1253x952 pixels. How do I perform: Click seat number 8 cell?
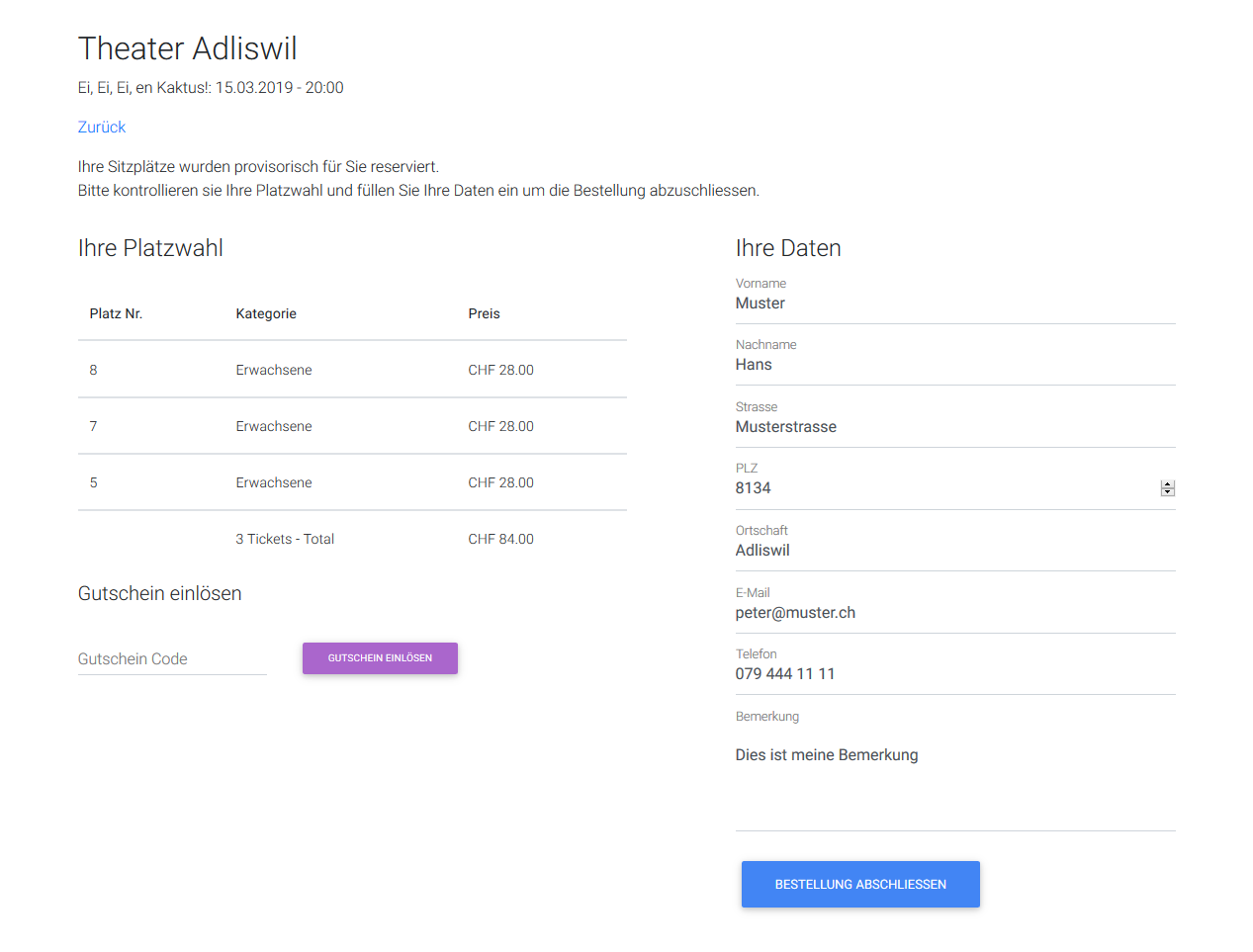click(x=93, y=370)
